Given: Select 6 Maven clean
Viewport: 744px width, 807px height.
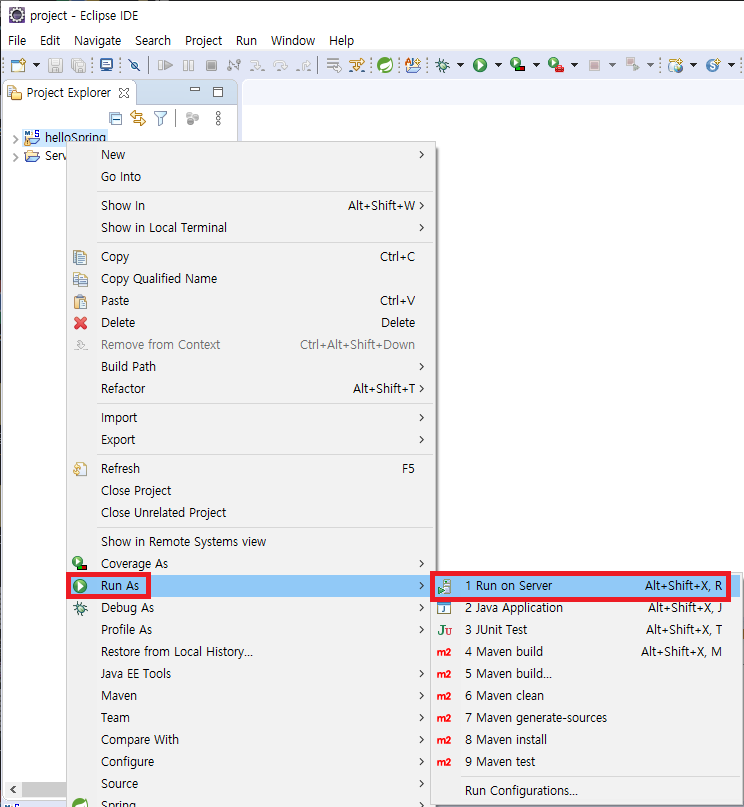Looking at the screenshot, I should 586,695.
